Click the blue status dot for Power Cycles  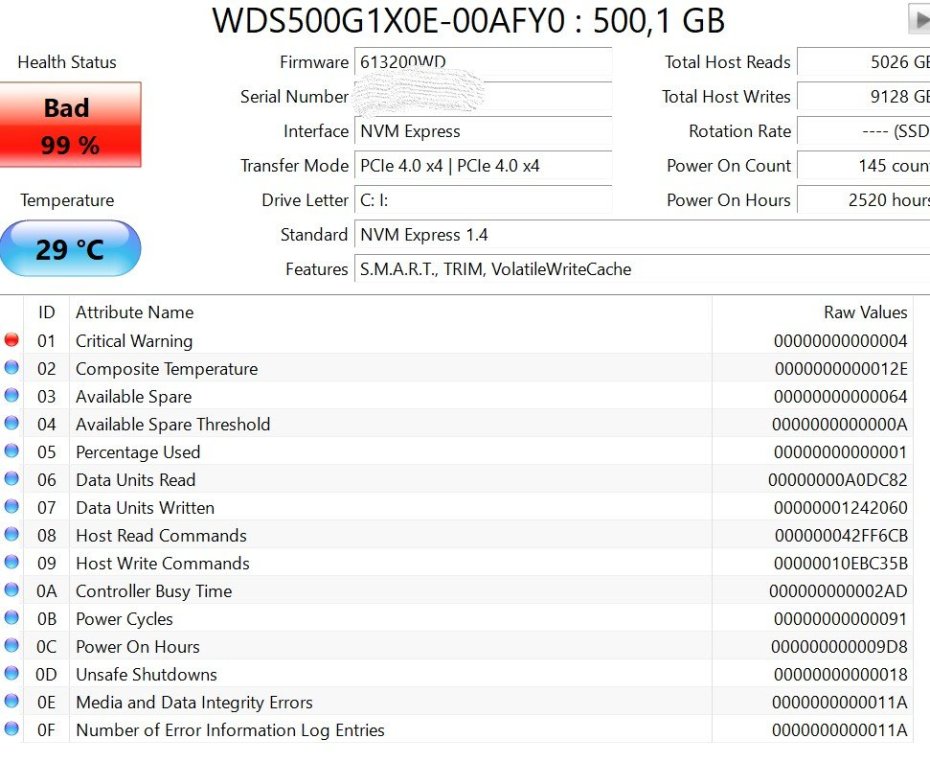(x=11, y=618)
